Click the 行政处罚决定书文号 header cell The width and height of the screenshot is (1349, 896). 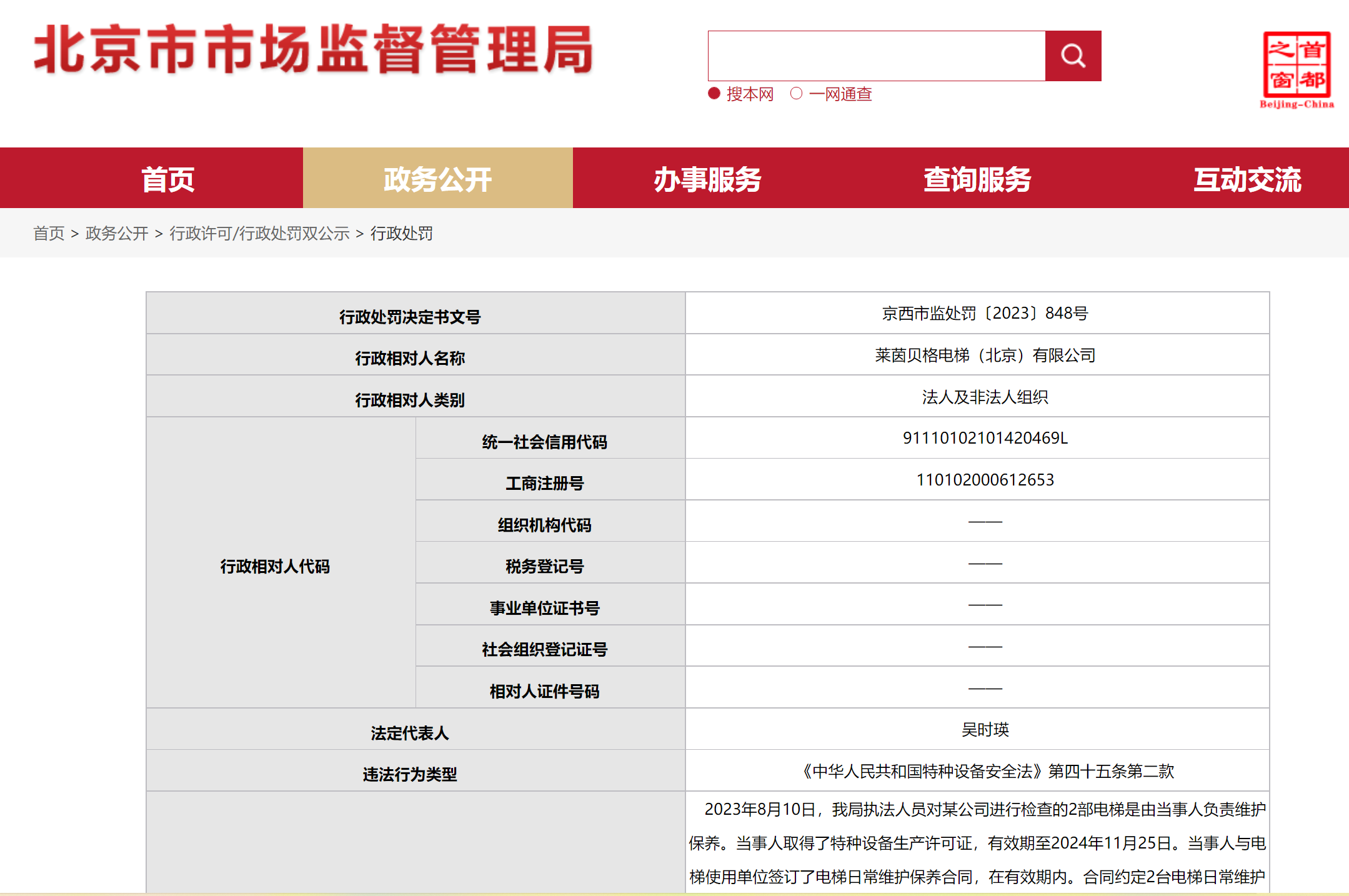pos(416,313)
